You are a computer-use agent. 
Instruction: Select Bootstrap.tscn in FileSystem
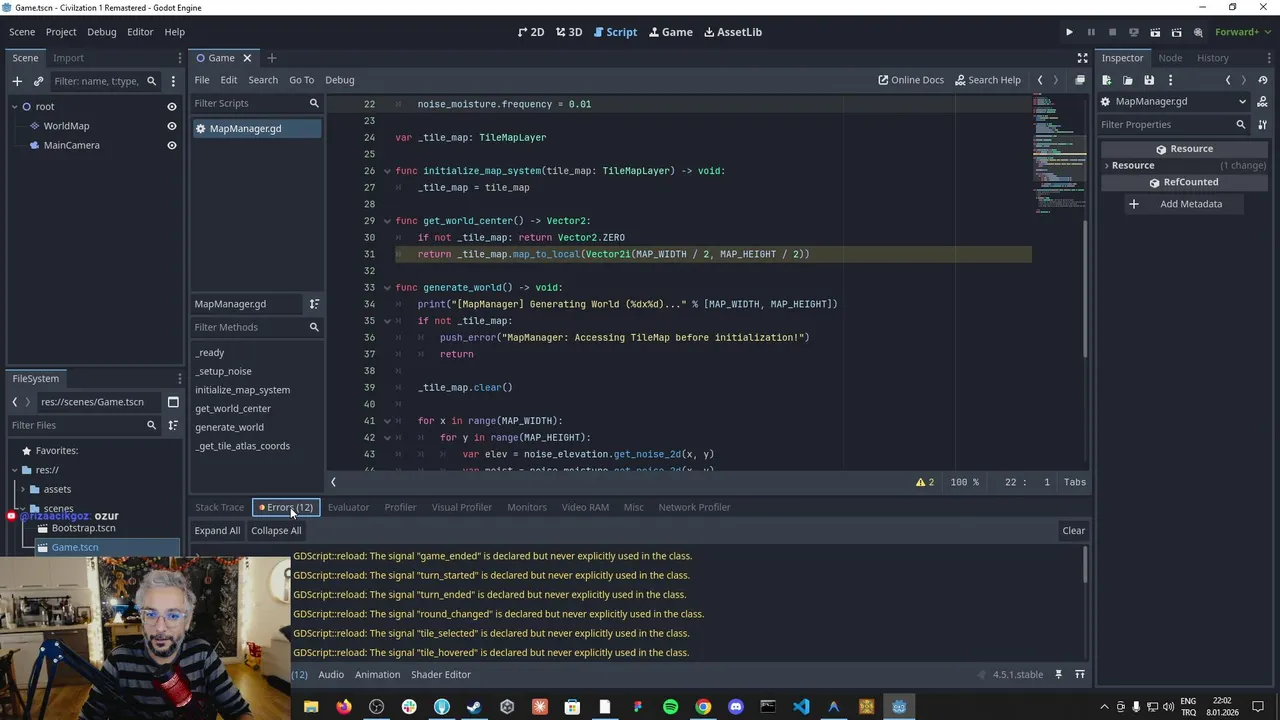[x=83, y=528]
